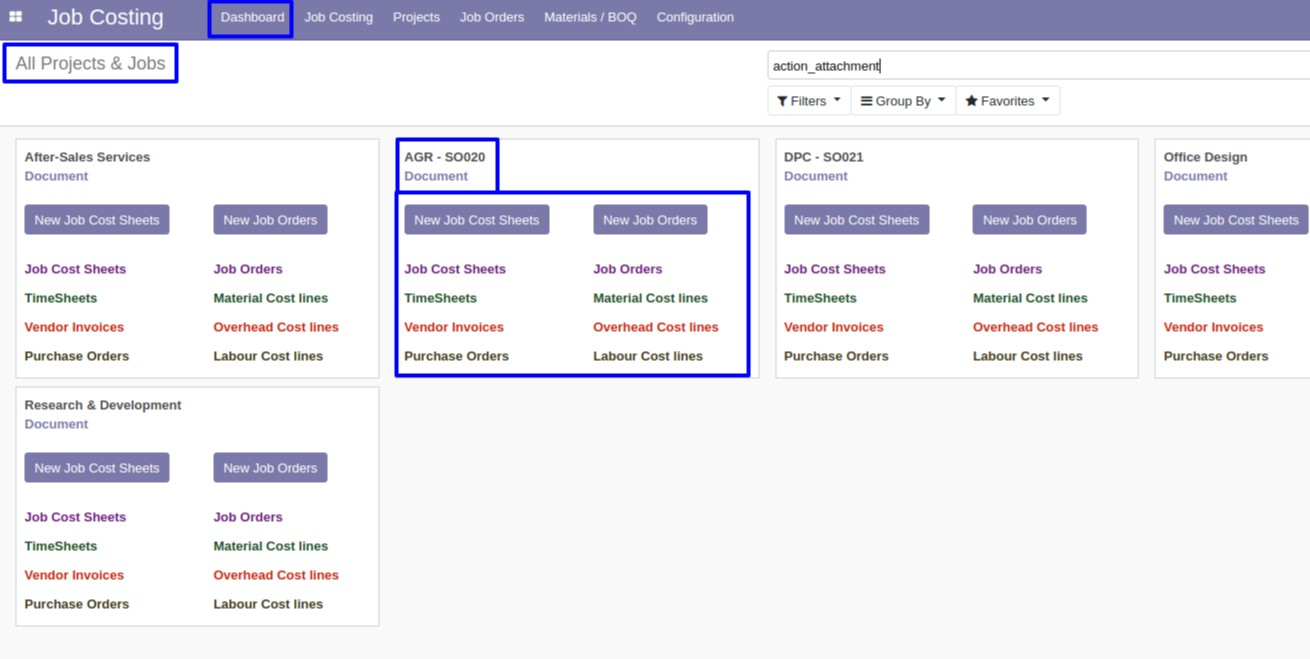Open Purchase Orders in After-Sales Services card

pos(77,356)
